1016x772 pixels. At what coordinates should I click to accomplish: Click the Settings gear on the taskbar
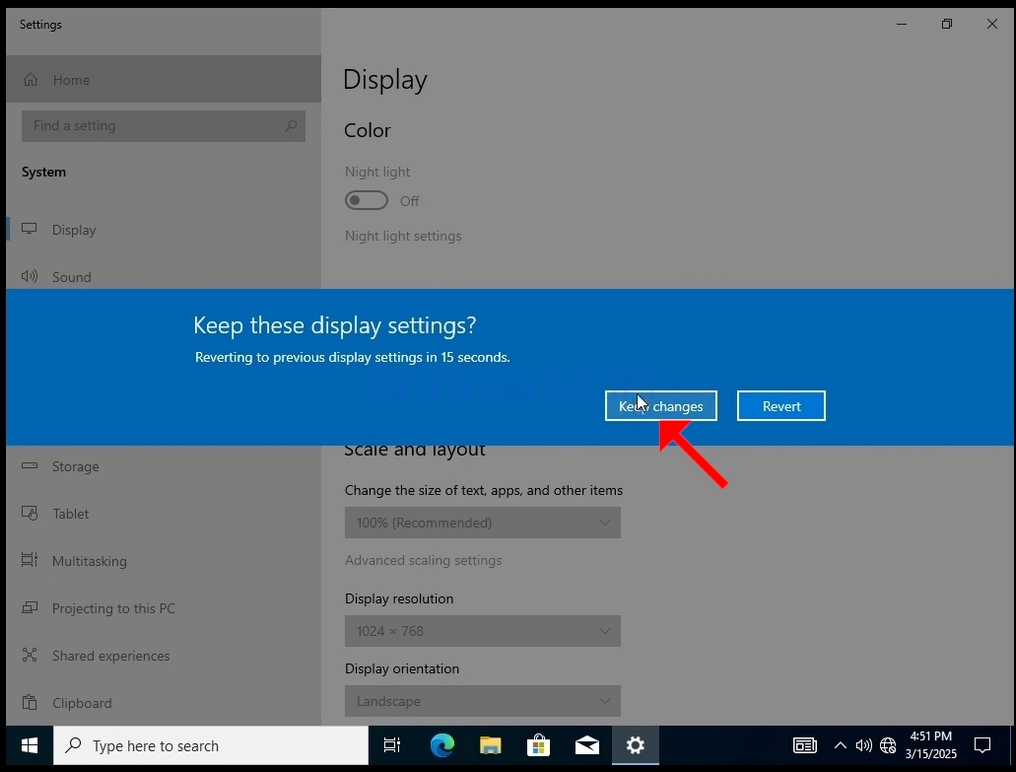point(635,745)
